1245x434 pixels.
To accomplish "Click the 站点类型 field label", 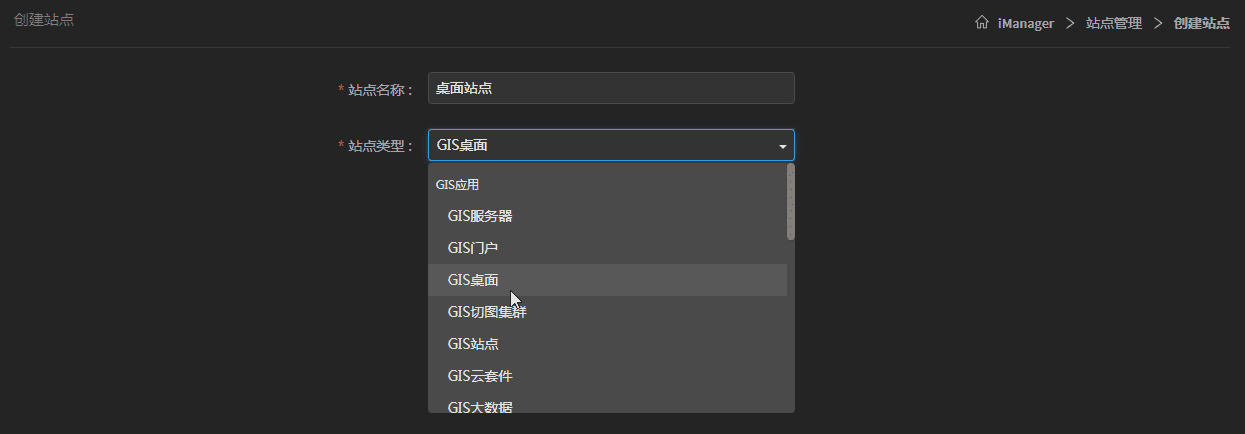I will pyautogui.click(x=379, y=146).
